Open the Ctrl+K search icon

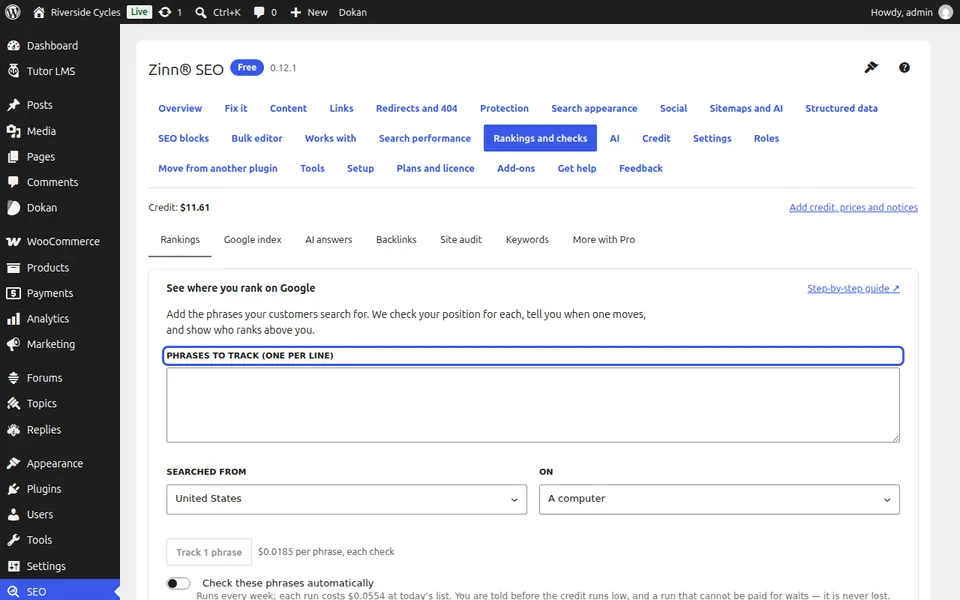(x=200, y=12)
